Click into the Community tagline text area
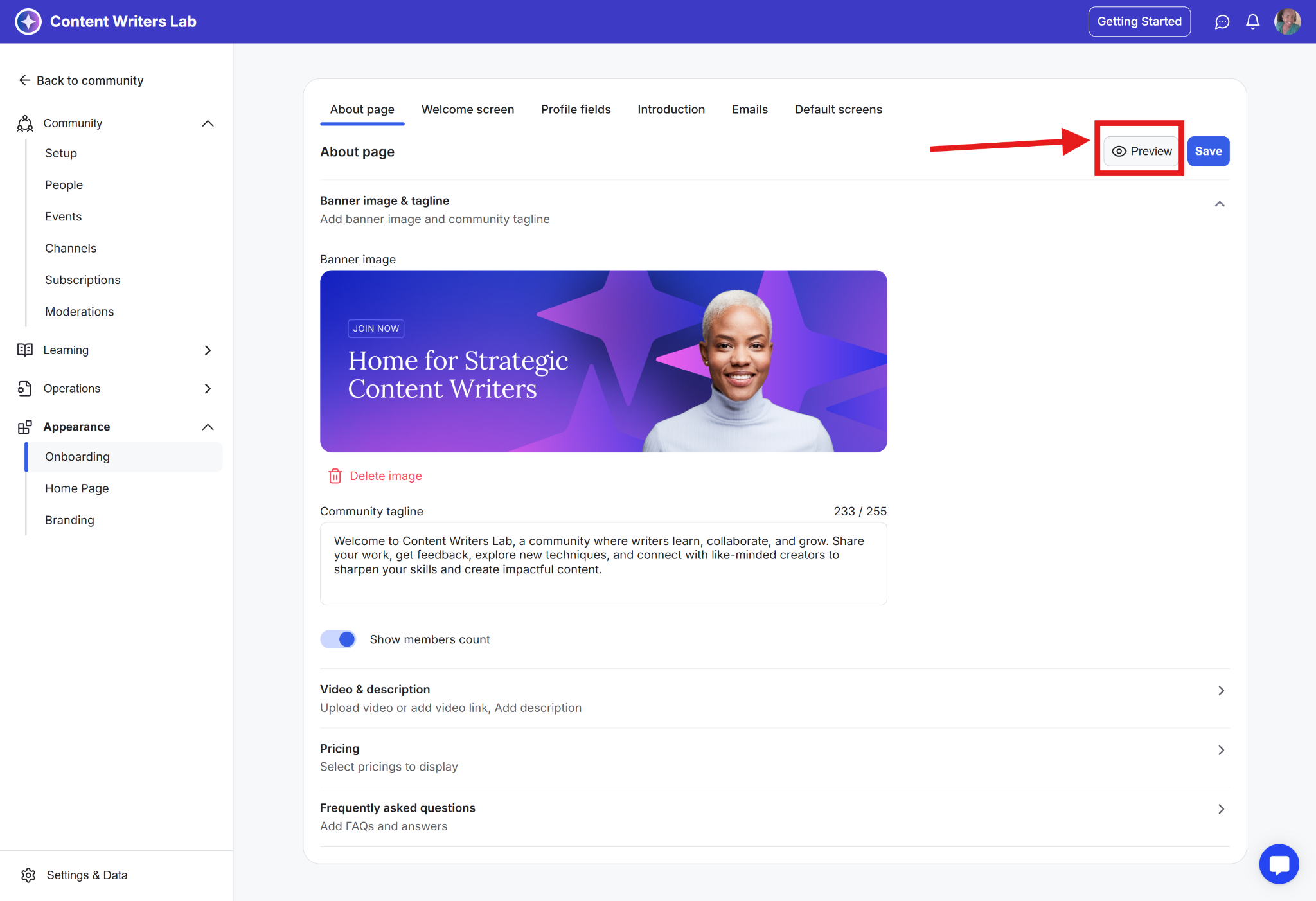Screen dimensions: 1316x901 (603, 564)
